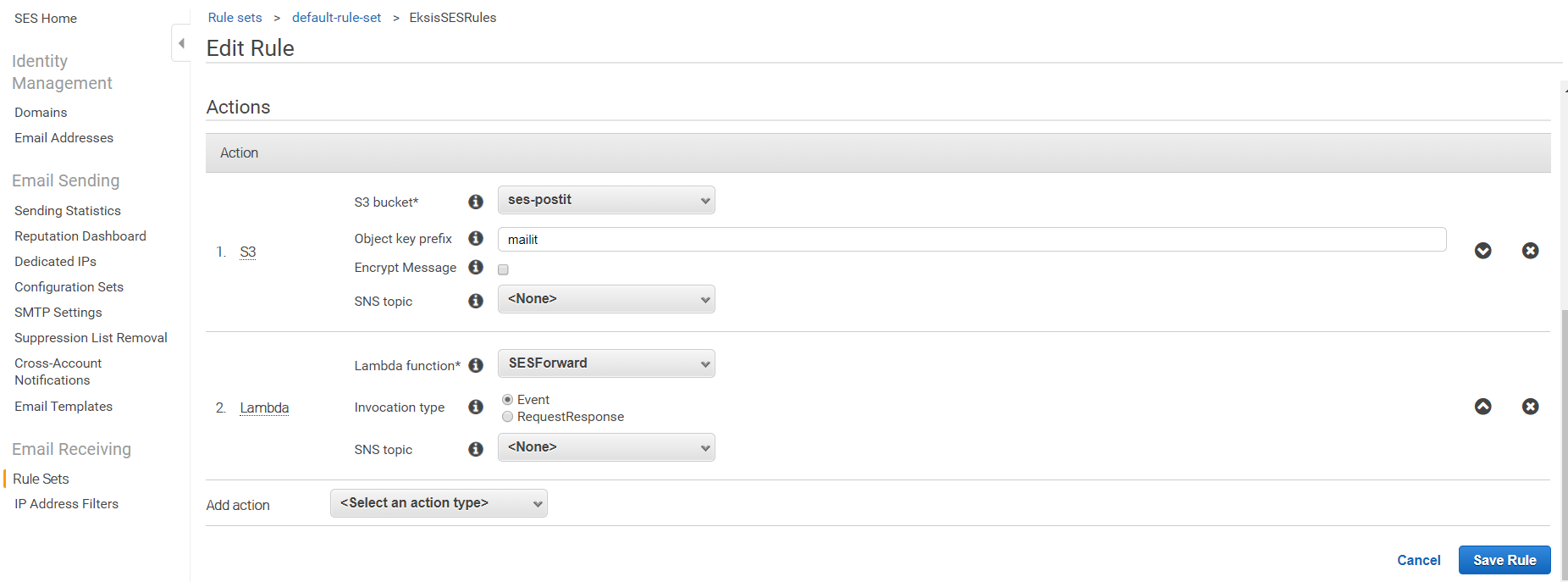Remove the S3 action with X icon
This screenshot has width=1568, height=582.
tap(1530, 251)
